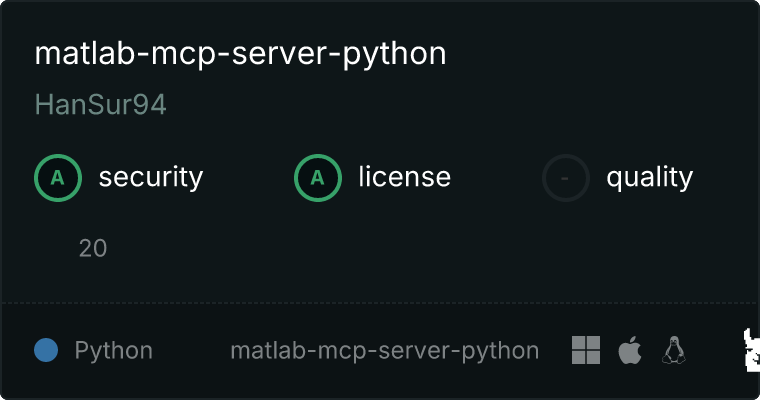Click the blue Python language dot
The image size is (760, 400).
tap(46, 350)
